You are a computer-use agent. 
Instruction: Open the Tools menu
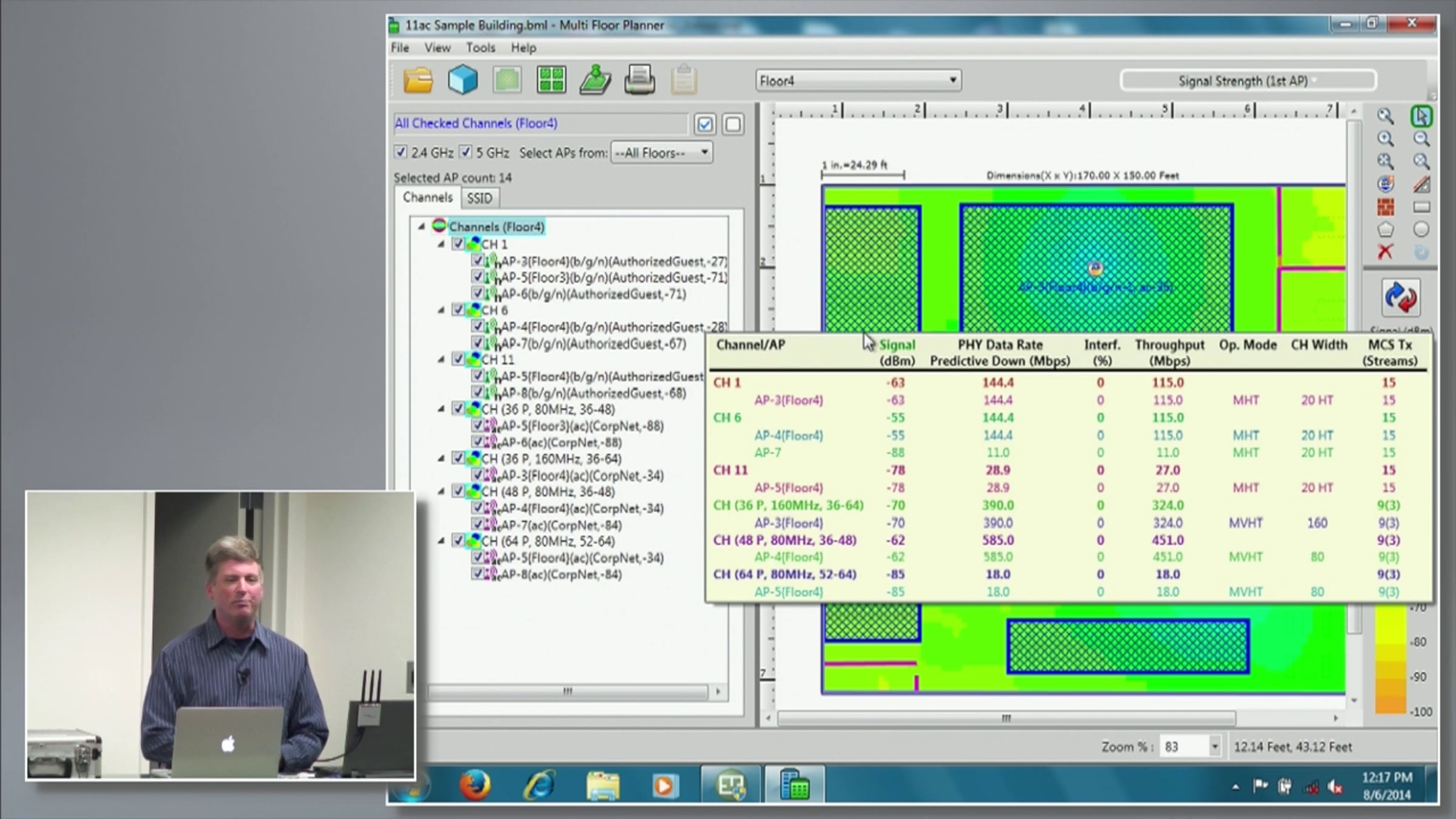[x=480, y=47]
